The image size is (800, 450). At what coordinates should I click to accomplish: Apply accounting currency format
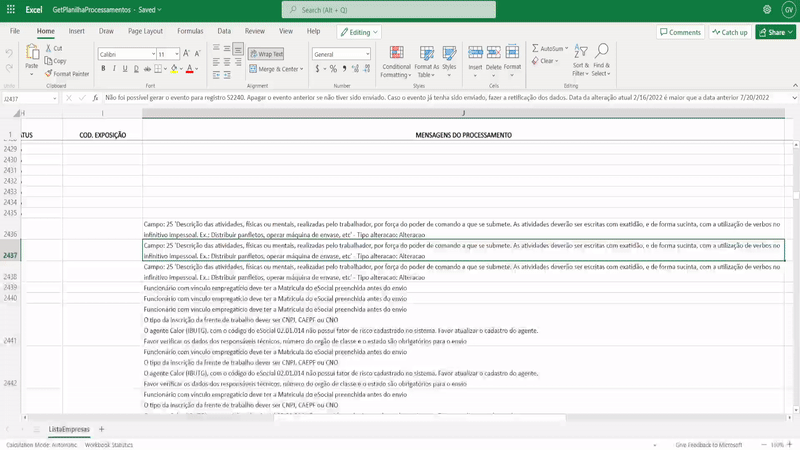coord(317,68)
